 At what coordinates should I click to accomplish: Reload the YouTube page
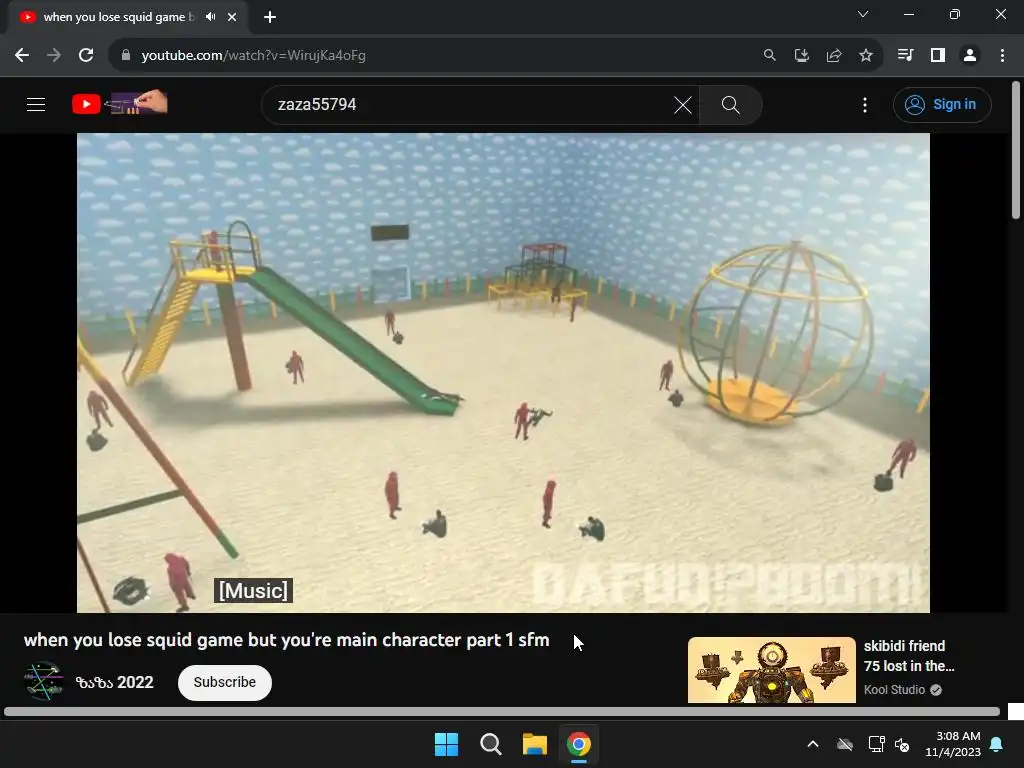tap(86, 56)
